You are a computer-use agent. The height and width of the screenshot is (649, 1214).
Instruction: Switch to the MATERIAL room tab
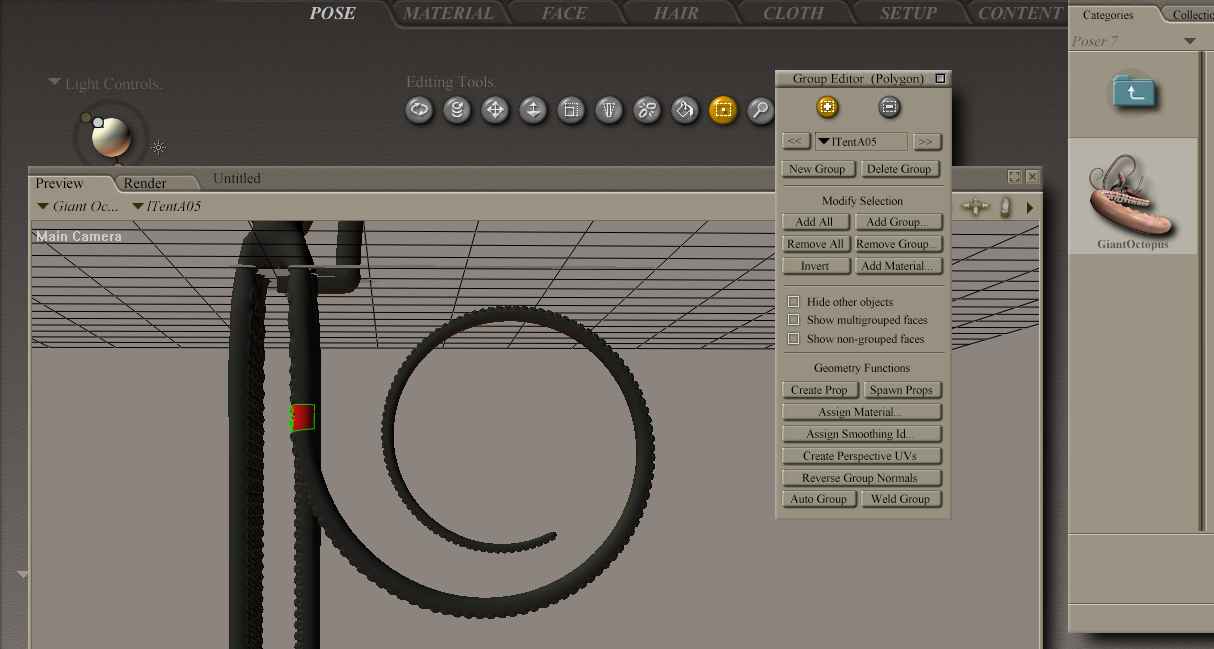(448, 13)
